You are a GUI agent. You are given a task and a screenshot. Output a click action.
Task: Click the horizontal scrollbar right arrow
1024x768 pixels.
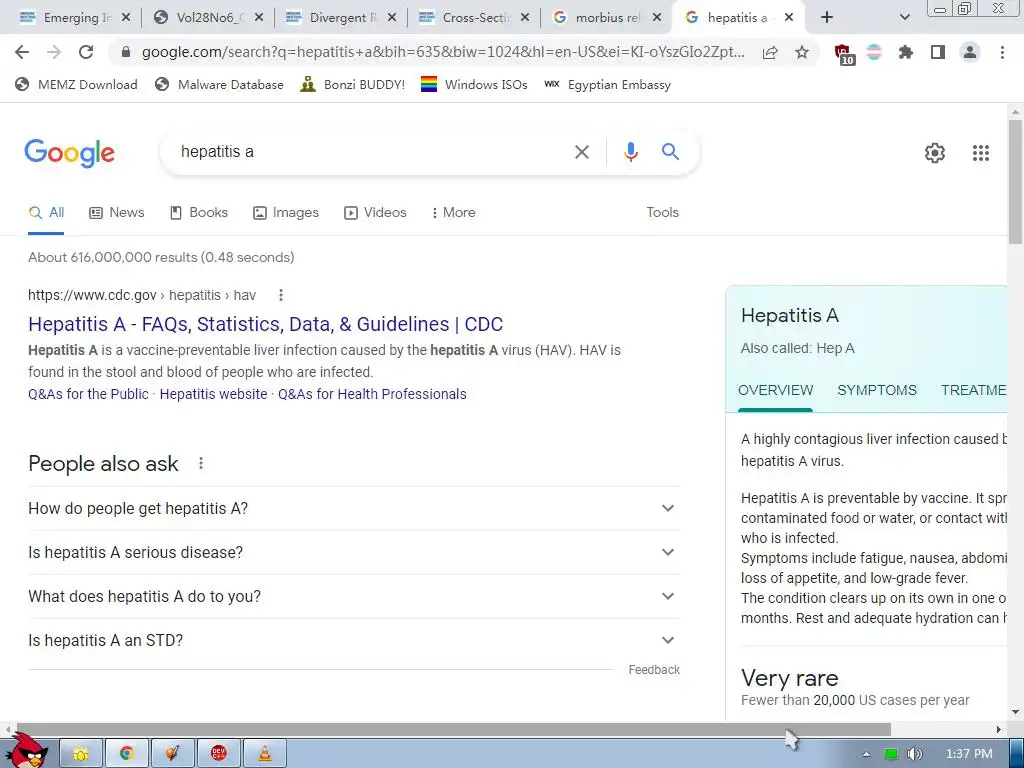999,729
